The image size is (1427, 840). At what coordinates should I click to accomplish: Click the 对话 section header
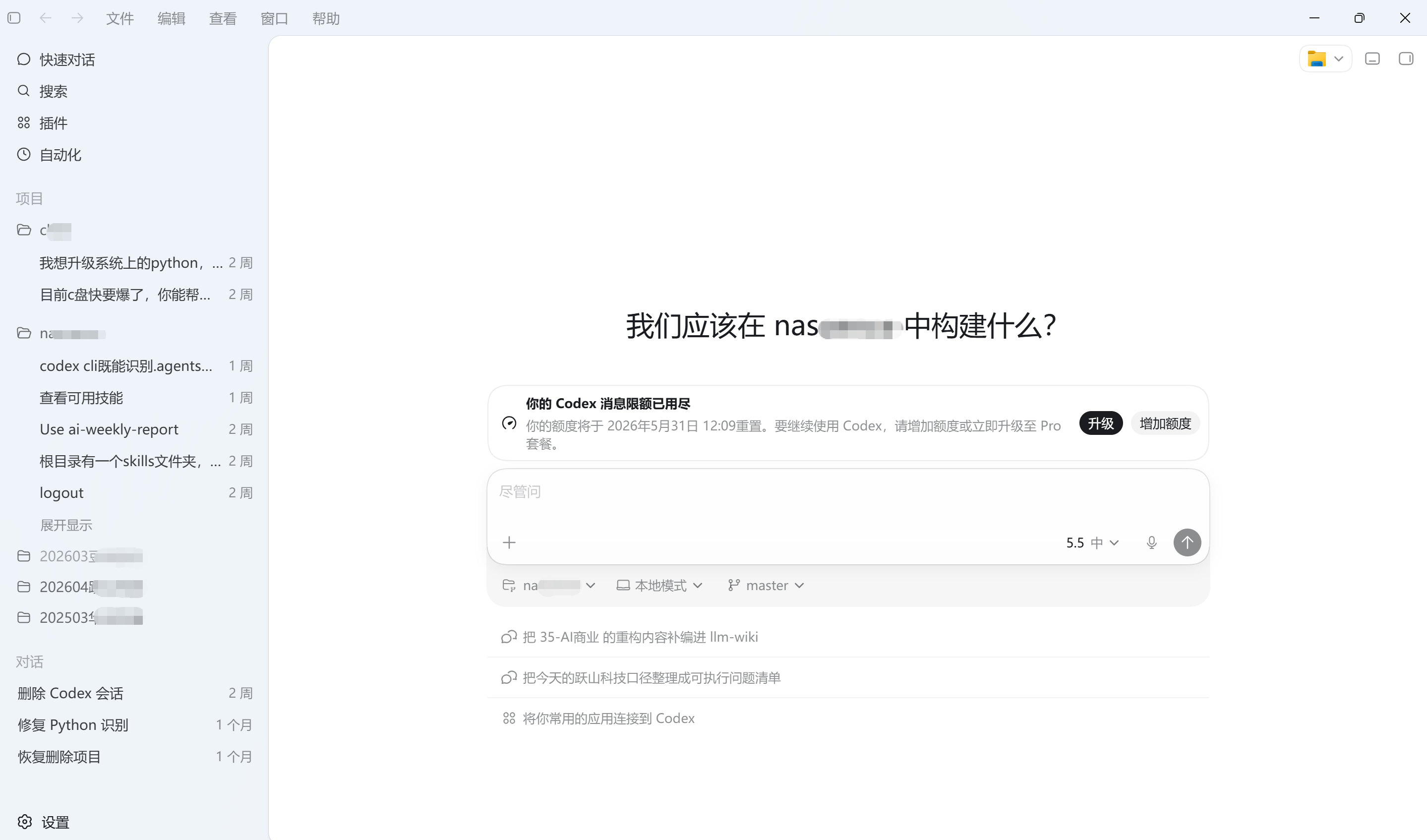[x=29, y=662]
